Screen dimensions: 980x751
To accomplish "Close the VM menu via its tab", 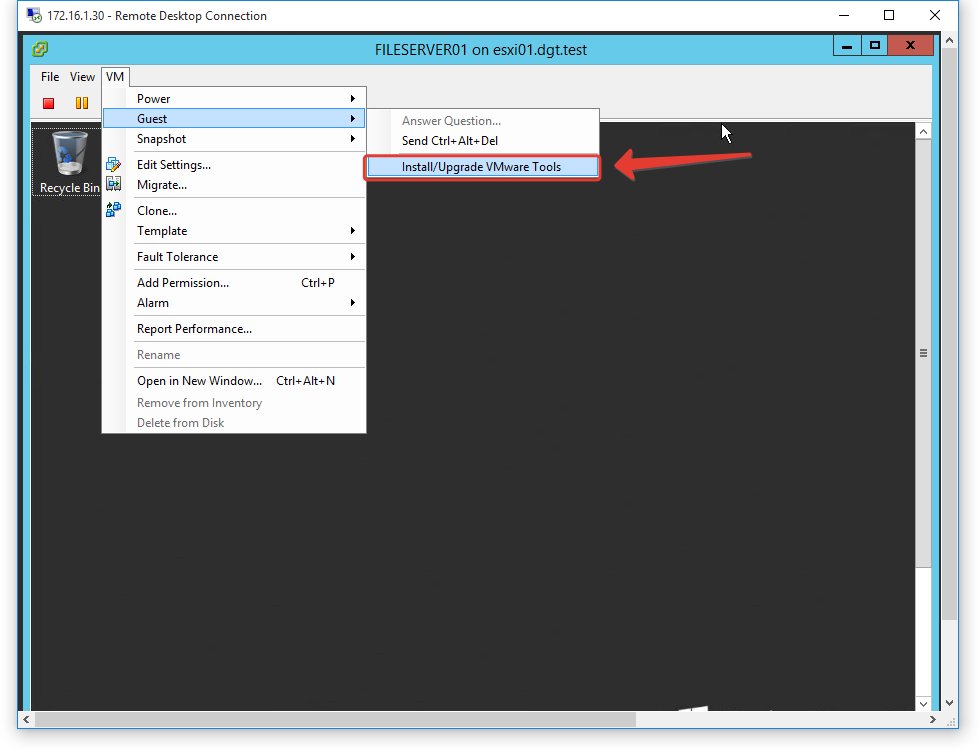I will [115, 77].
